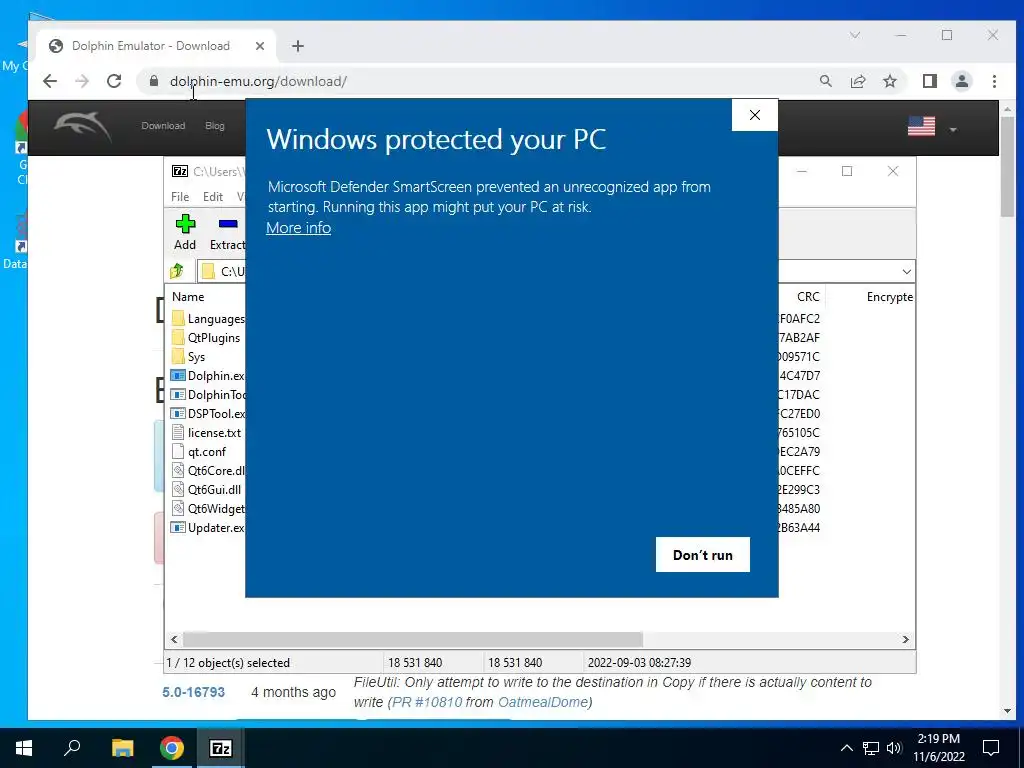Viewport: 1024px width, 768px height.
Task: Click the 7-Zip horizontal scrollbar thumb
Action: pyautogui.click(x=413, y=639)
